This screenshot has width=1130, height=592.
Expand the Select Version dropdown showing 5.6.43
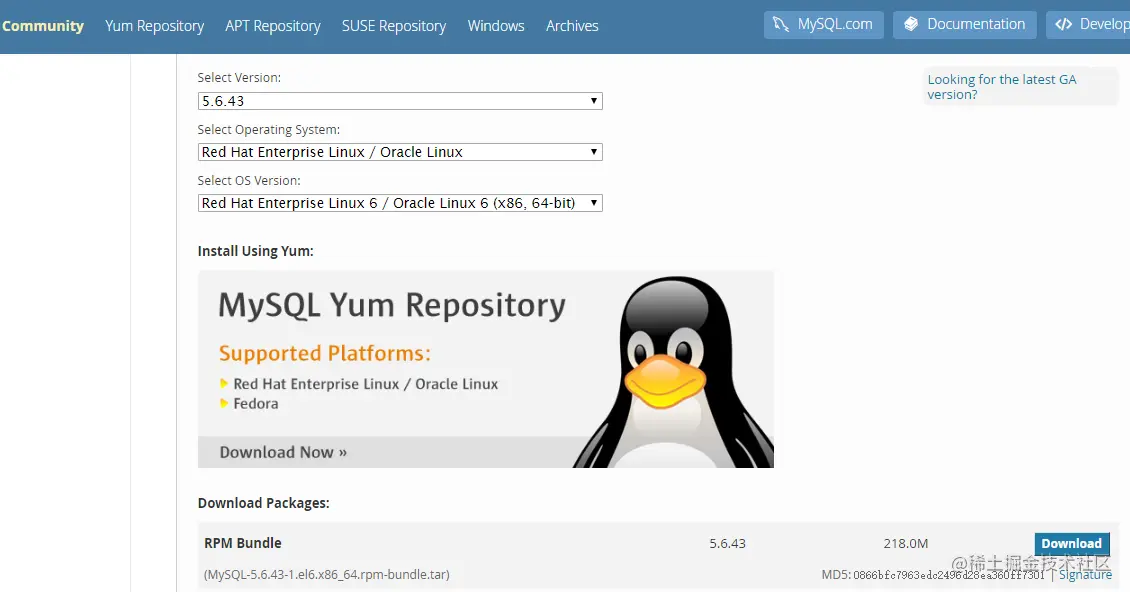point(400,101)
